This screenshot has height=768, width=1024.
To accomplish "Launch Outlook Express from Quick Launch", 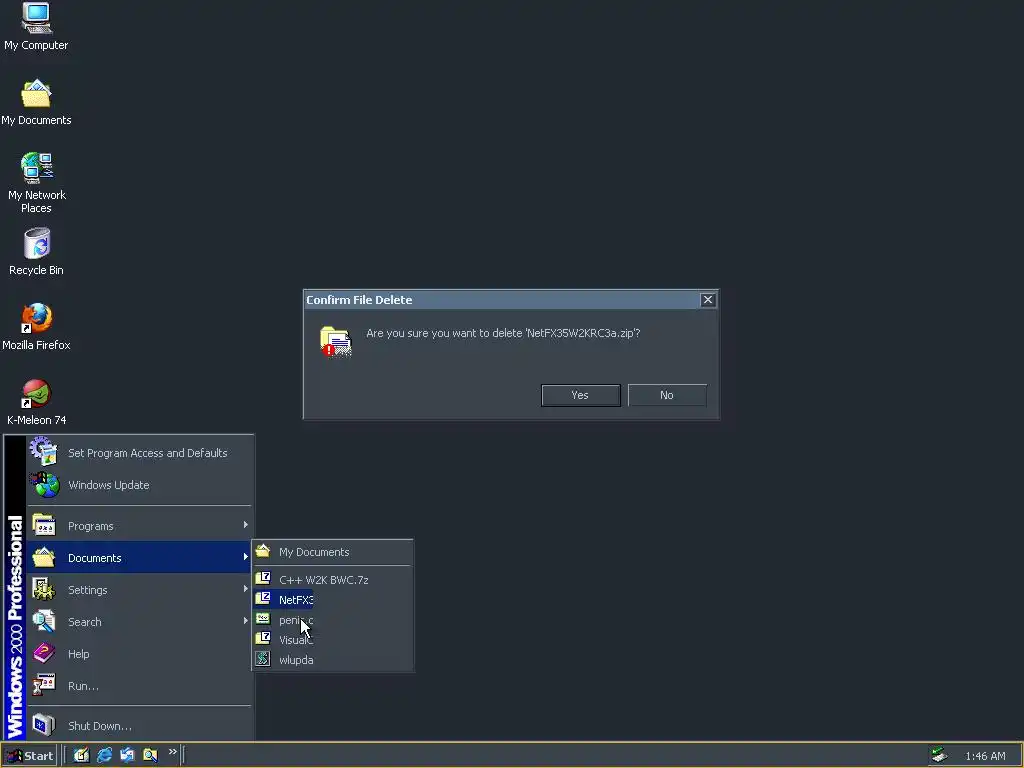I will coord(127,755).
